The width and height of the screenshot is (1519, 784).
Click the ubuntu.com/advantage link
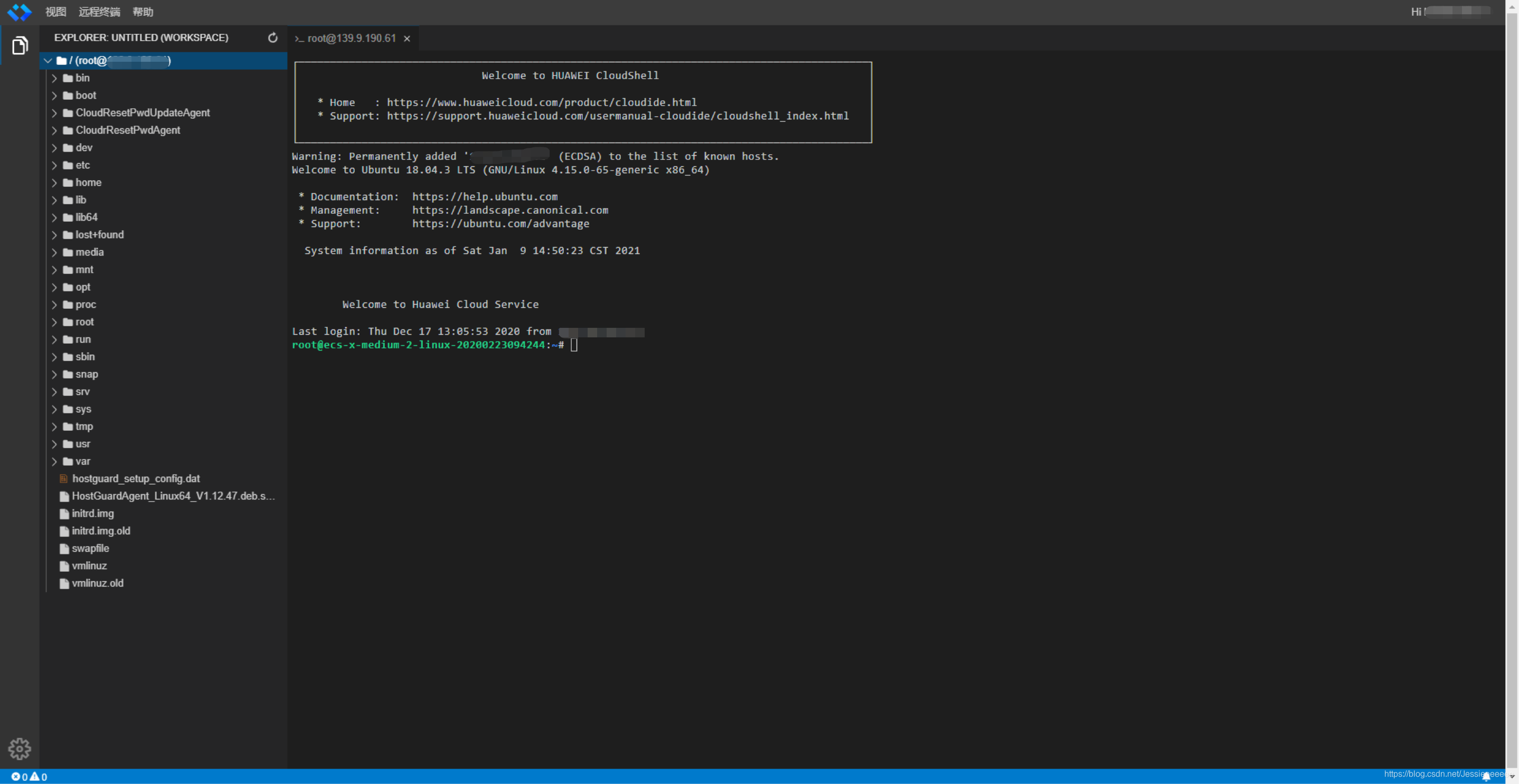(501, 224)
